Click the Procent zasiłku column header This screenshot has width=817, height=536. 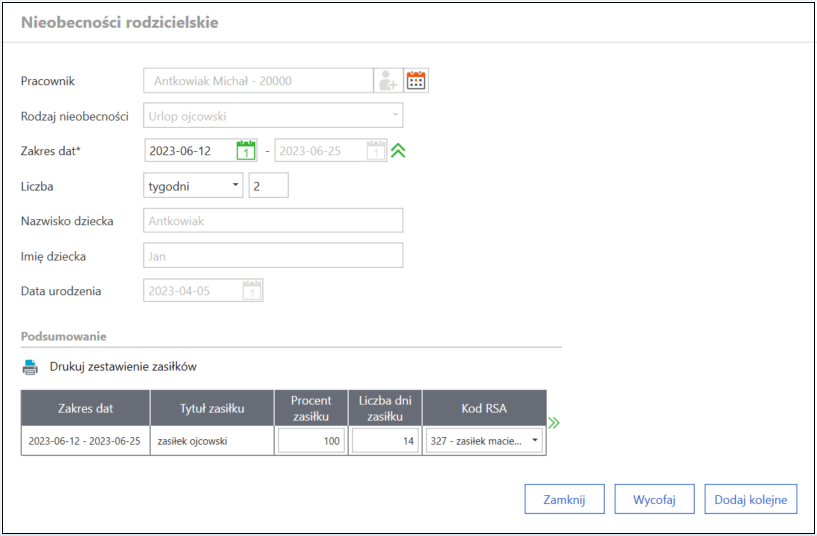coord(311,408)
